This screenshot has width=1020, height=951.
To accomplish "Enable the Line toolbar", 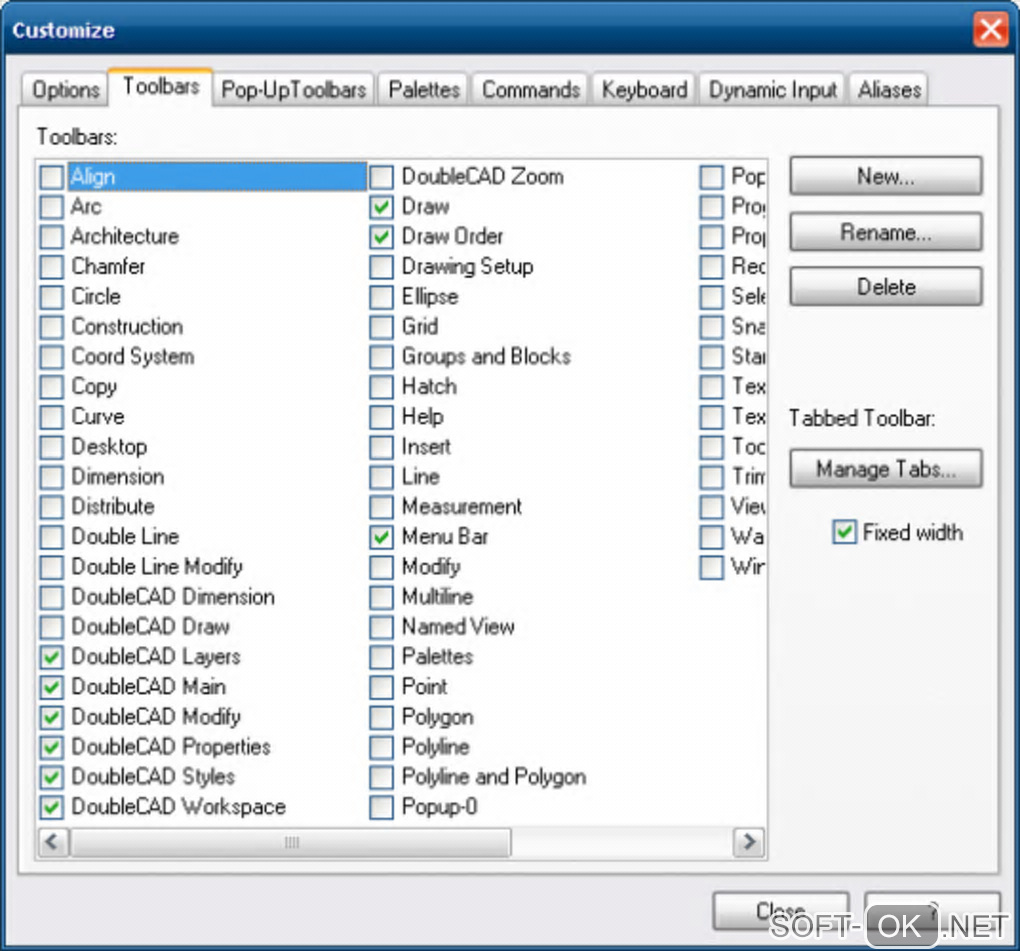I will pyautogui.click(x=382, y=477).
